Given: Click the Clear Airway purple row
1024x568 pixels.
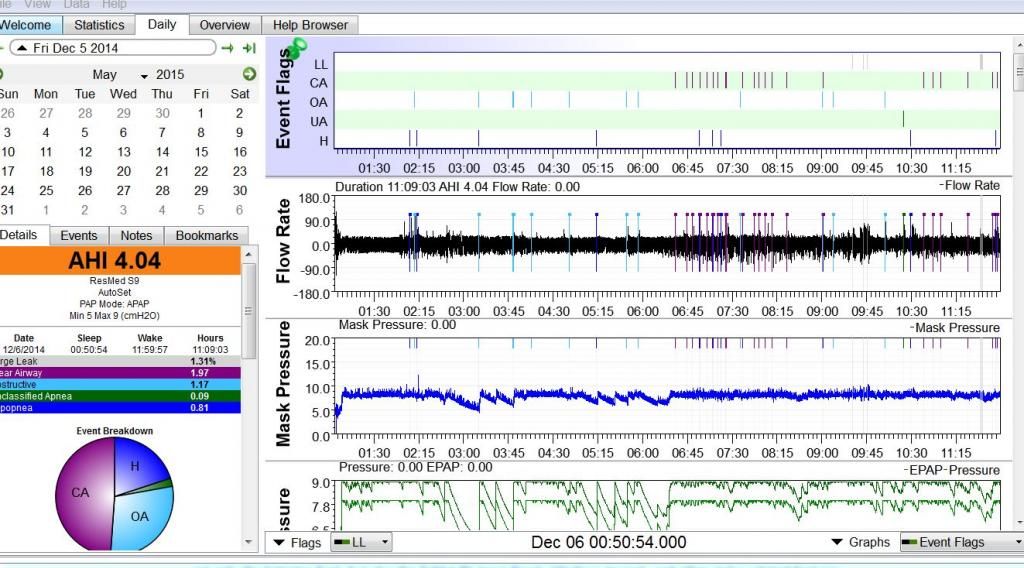Looking at the screenshot, I should [120, 373].
